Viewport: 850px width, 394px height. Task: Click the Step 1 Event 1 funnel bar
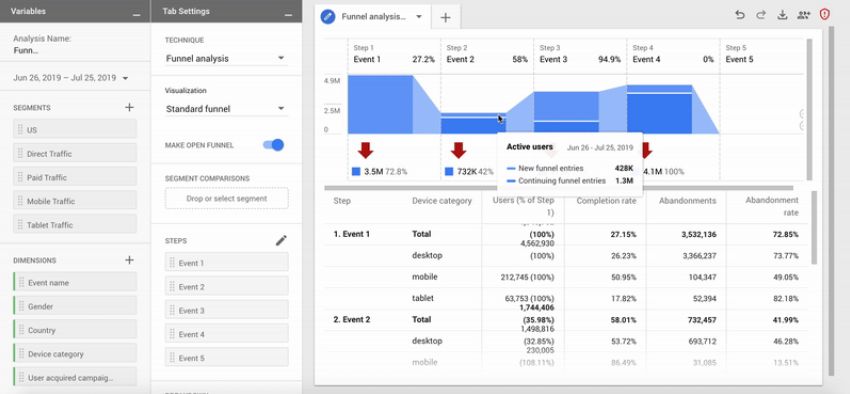380,104
